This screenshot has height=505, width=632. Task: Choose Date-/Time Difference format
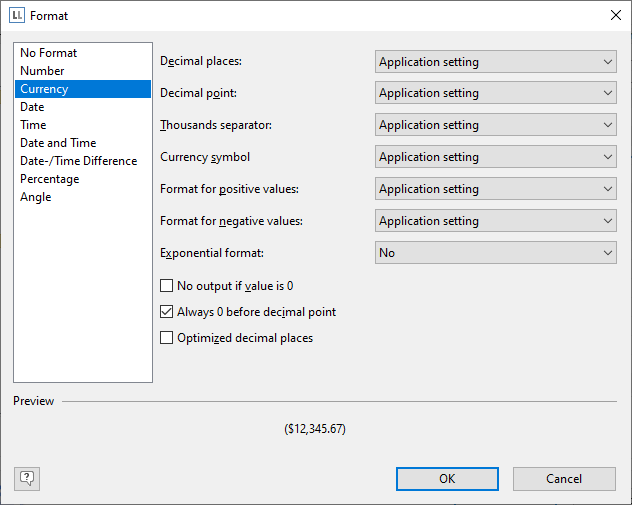[78, 161]
